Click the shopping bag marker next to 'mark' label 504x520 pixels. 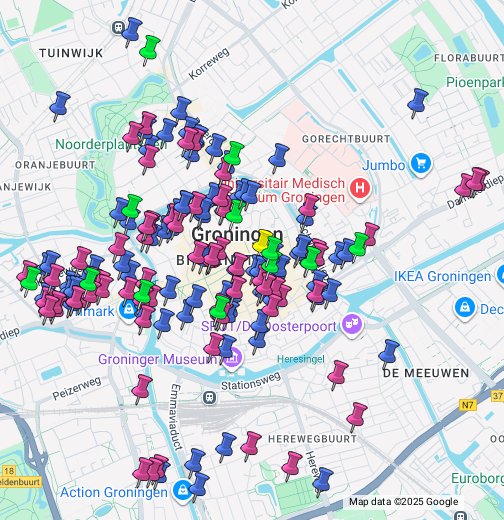point(128,311)
